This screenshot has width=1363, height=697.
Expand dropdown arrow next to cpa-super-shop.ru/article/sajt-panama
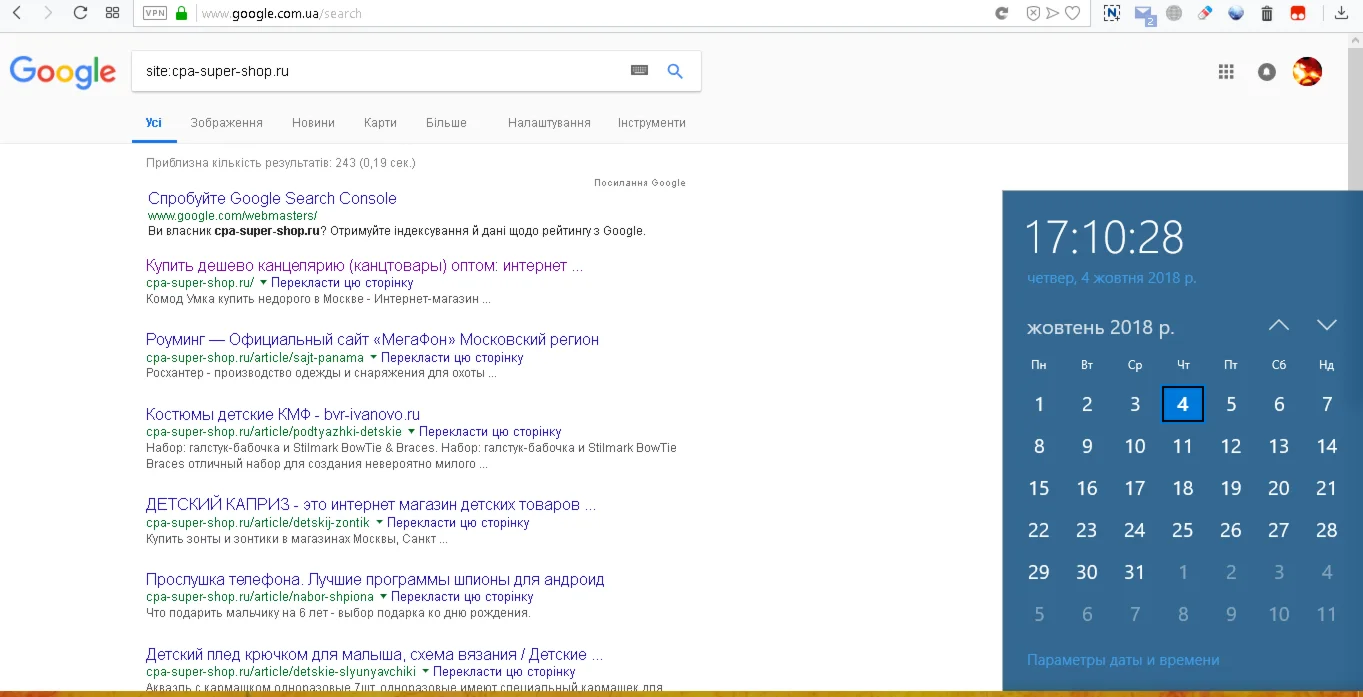373,357
